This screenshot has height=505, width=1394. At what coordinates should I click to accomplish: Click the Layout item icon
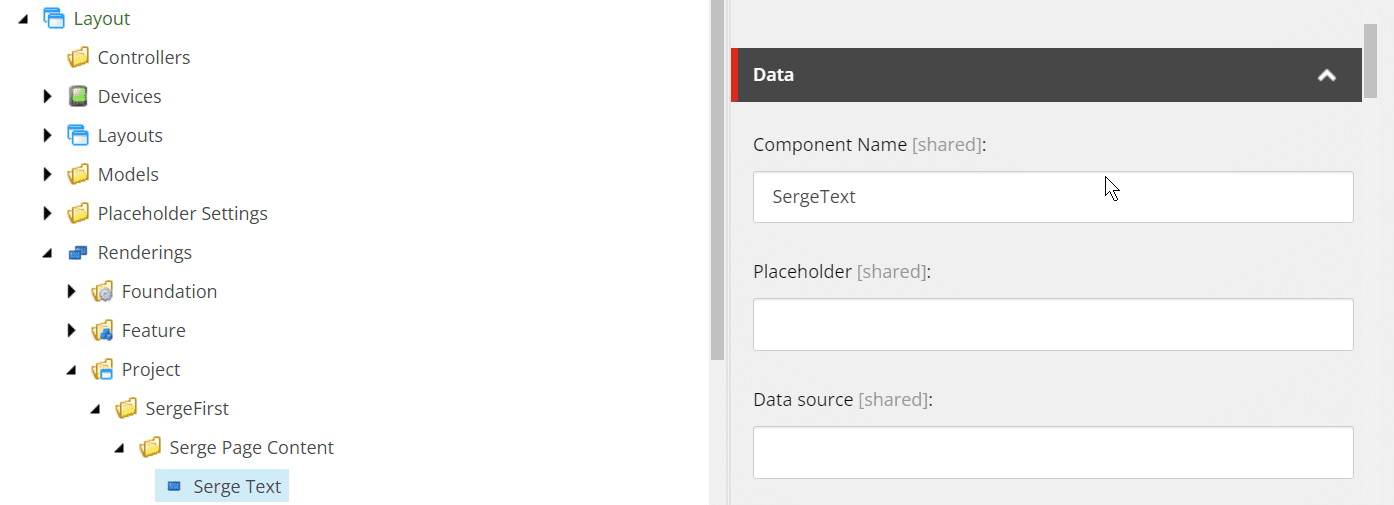[54, 18]
